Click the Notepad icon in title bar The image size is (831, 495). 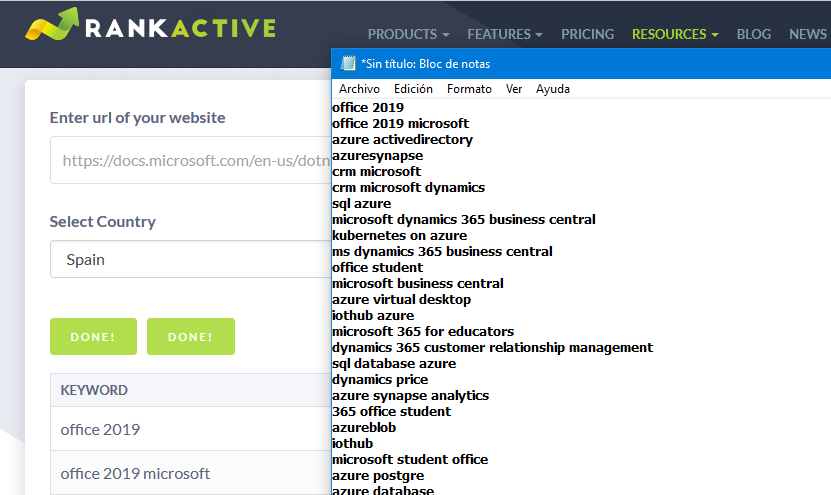[x=348, y=64]
